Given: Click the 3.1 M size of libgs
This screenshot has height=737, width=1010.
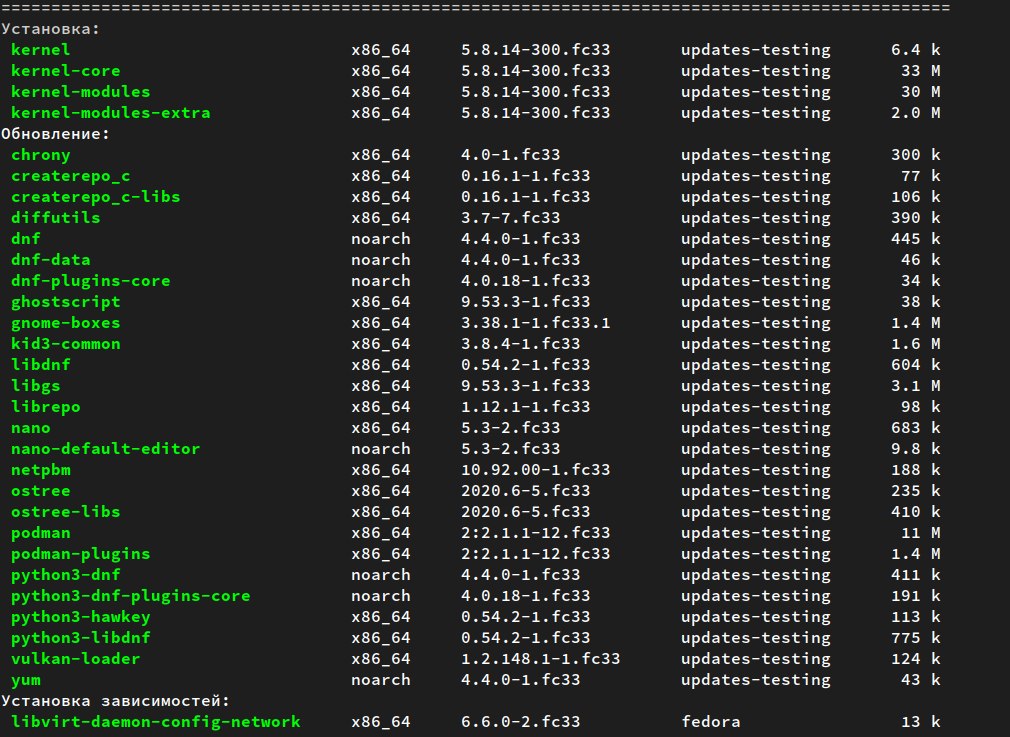Looking at the screenshot, I should click(916, 386).
